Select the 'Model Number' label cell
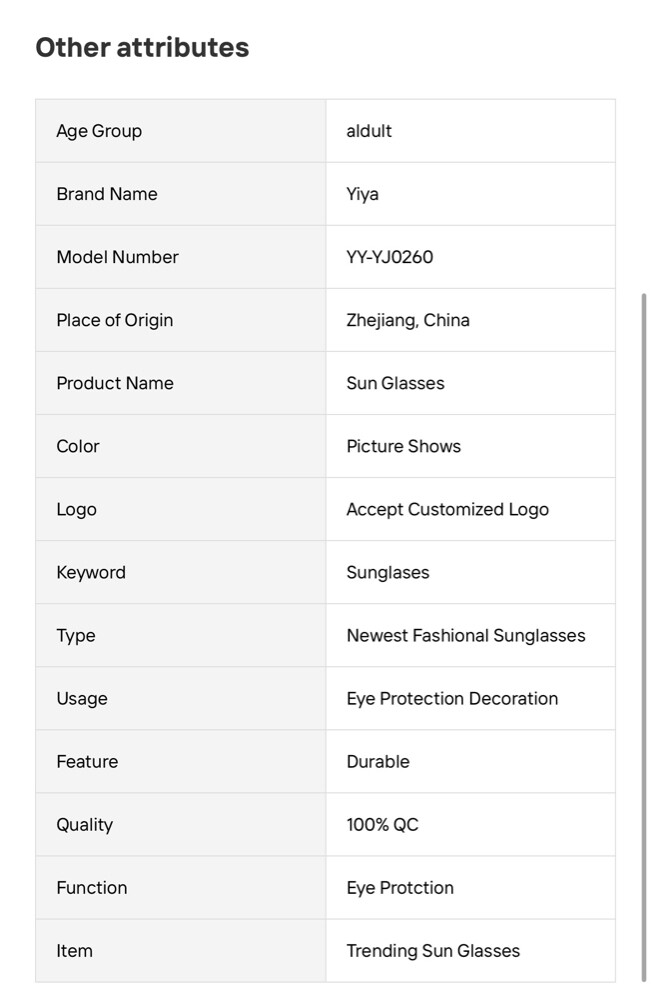 pyautogui.click(x=181, y=257)
